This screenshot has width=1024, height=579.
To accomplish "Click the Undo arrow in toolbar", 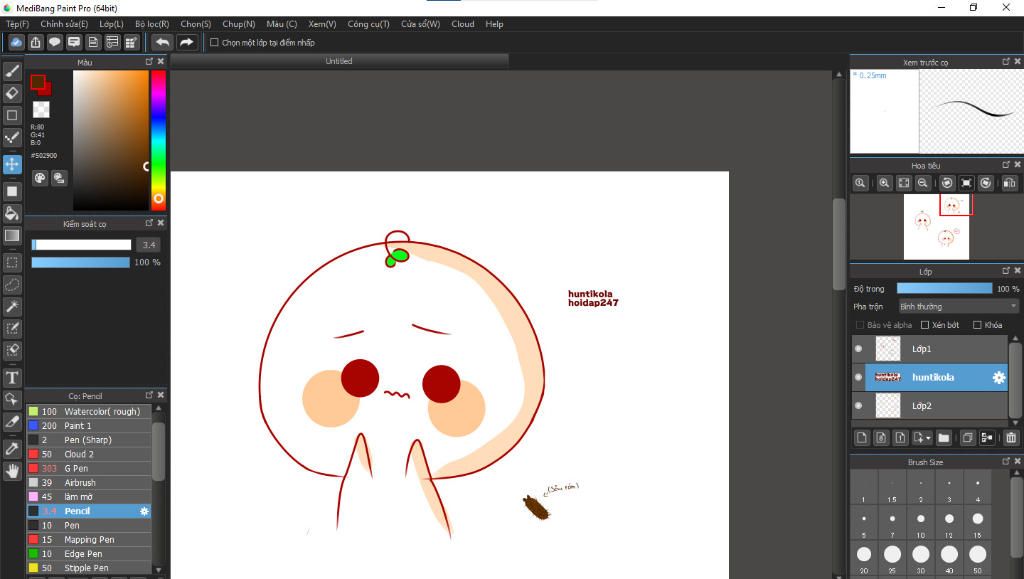I will coord(162,42).
